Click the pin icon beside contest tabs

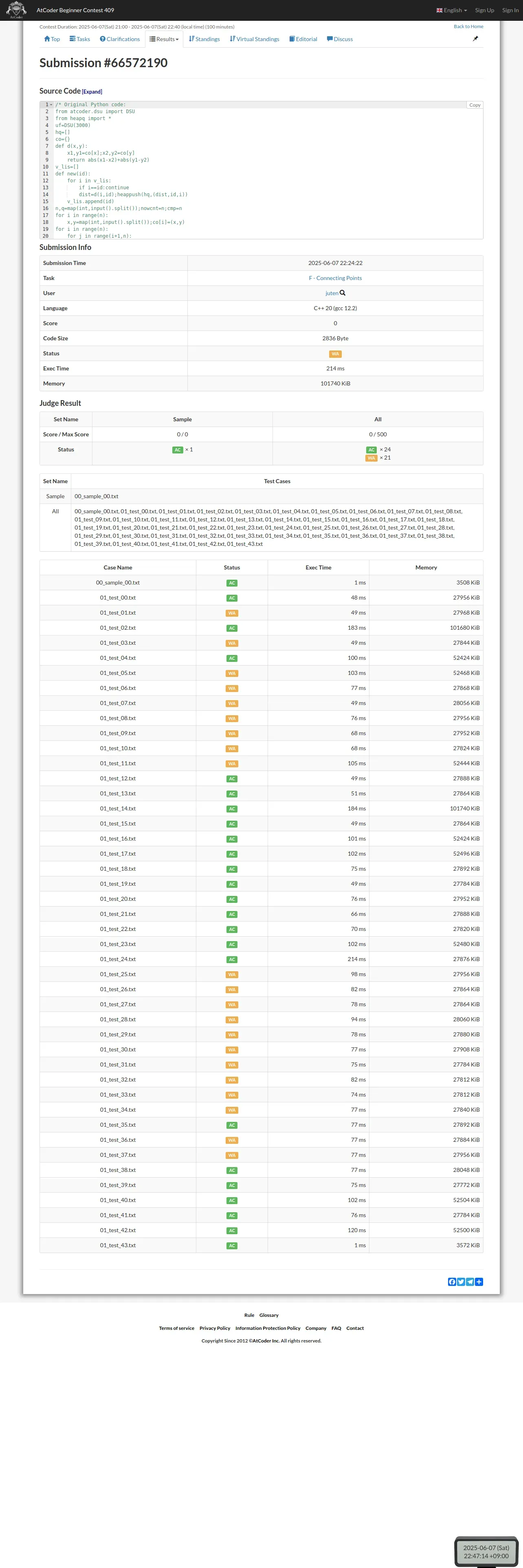coord(475,39)
